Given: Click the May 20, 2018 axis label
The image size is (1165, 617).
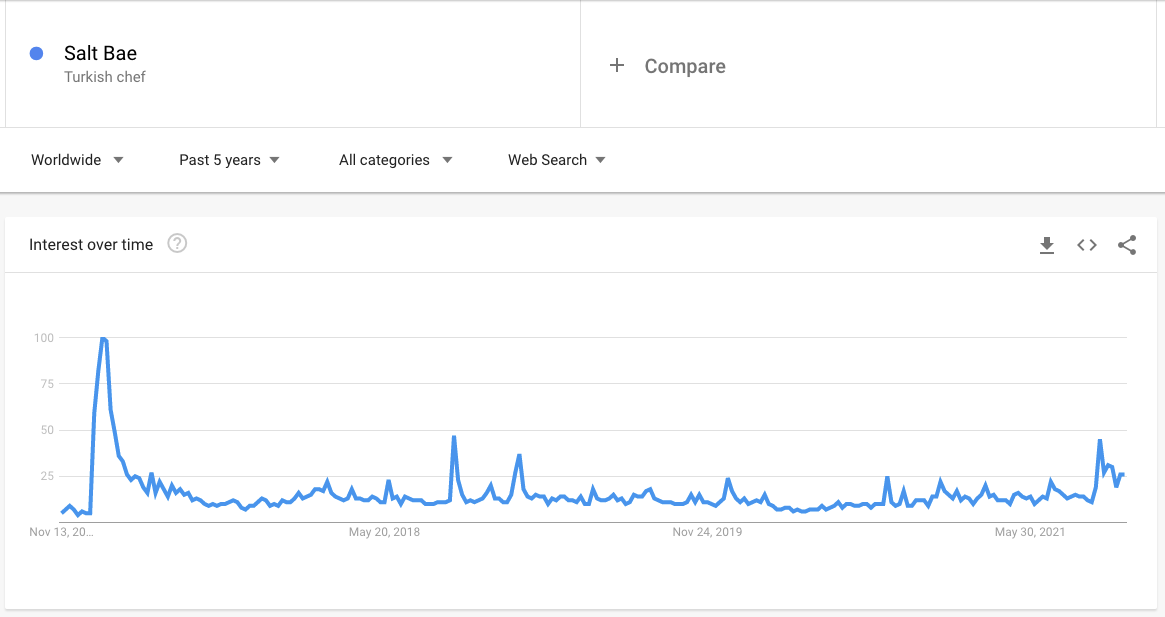Looking at the screenshot, I should [384, 532].
